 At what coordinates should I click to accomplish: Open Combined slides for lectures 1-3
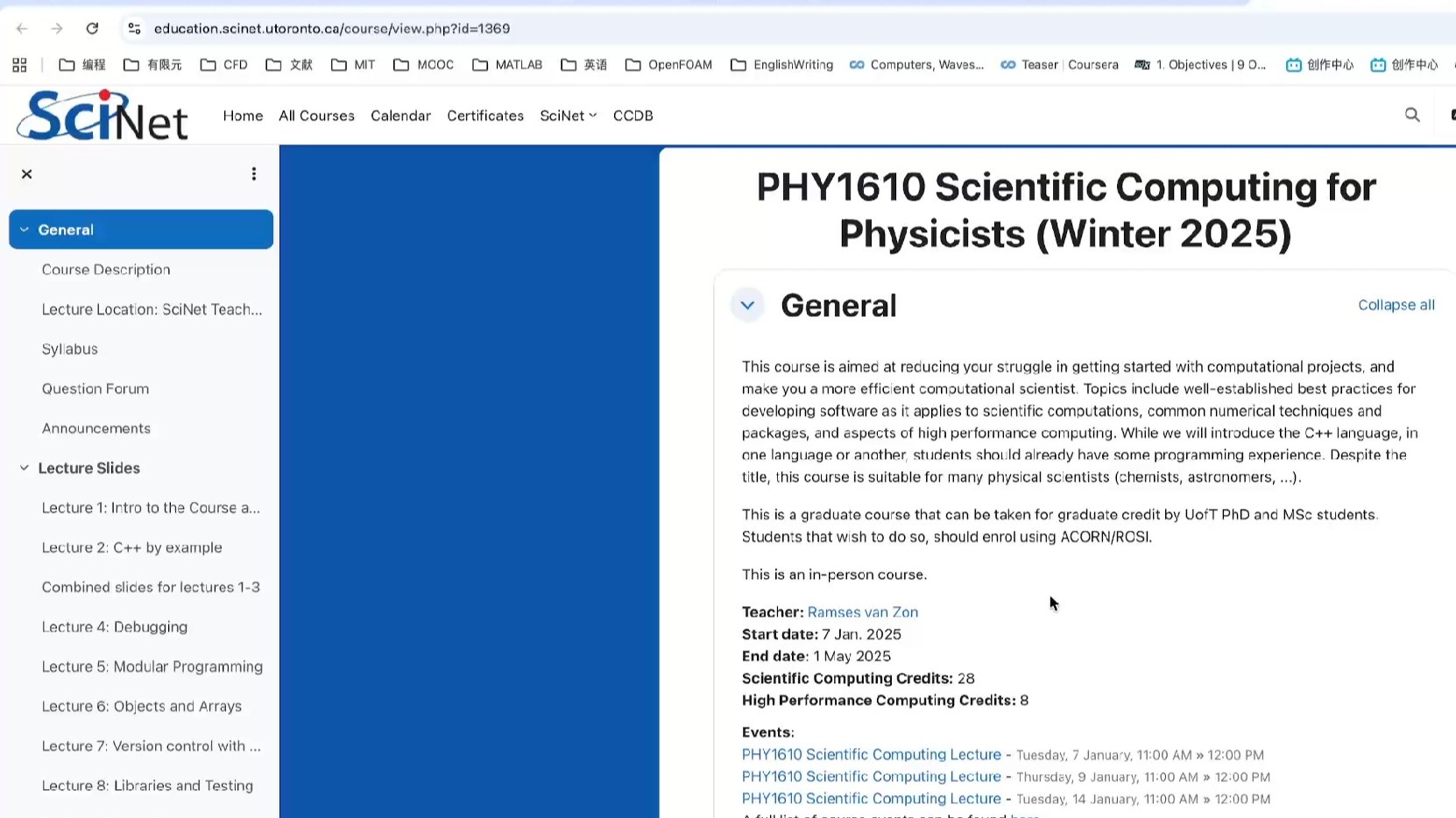[x=151, y=587]
